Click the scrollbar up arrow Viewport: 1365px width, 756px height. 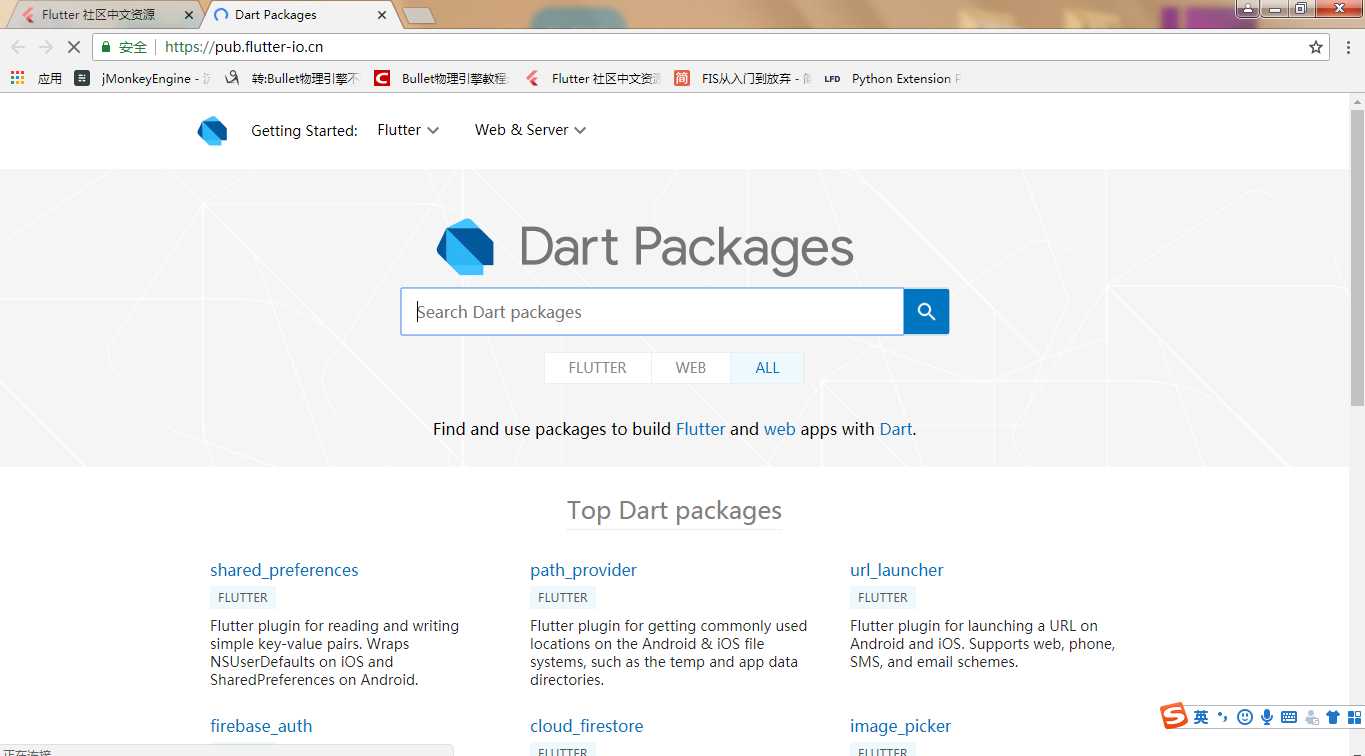(x=1357, y=101)
